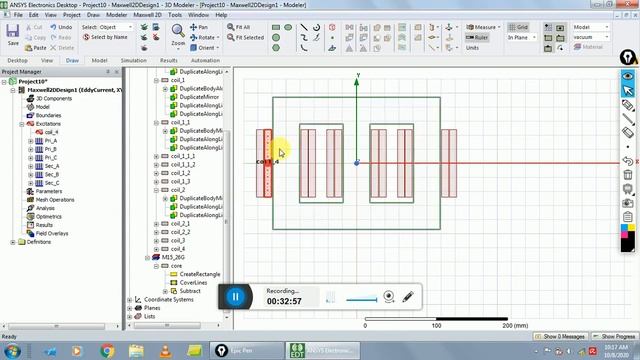This screenshot has height=360, width=640.
Task: Open the Tools menu
Action: pos(175,15)
